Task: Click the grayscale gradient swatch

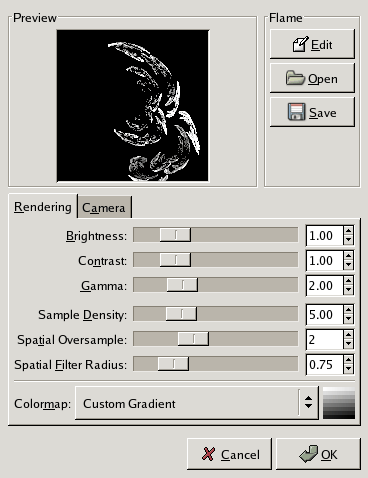Action: coord(339,403)
